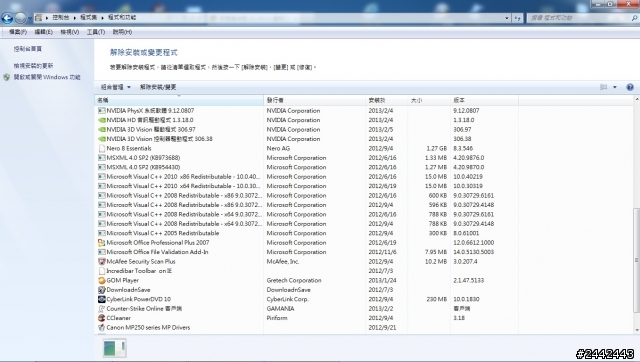Open the 說明(H) menu

click(x=122, y=32)
